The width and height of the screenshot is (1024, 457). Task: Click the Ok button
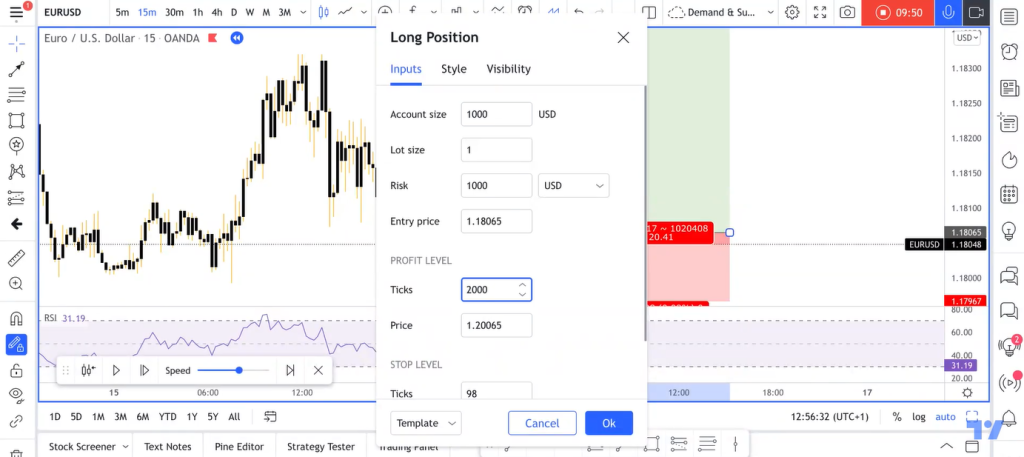(609, 423)
